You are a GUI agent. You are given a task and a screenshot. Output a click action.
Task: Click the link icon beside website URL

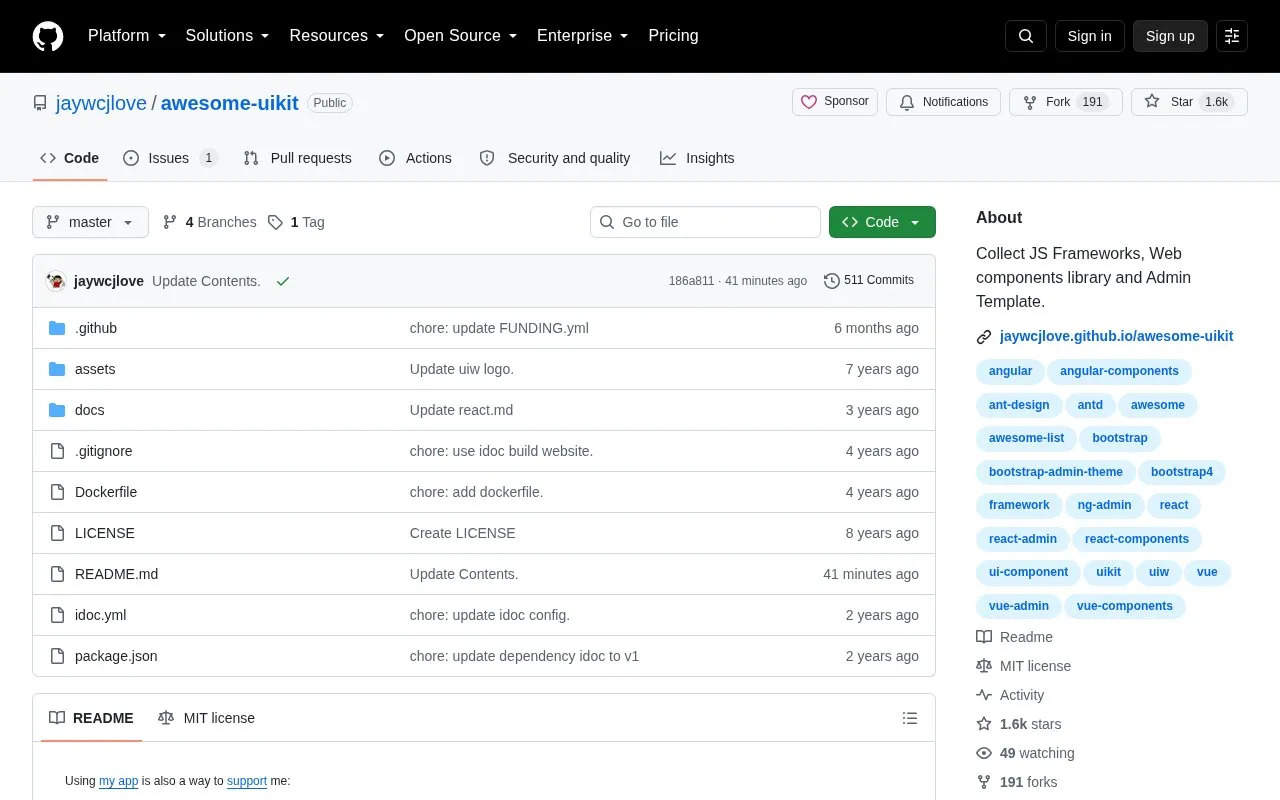click(x=984, y=337)
